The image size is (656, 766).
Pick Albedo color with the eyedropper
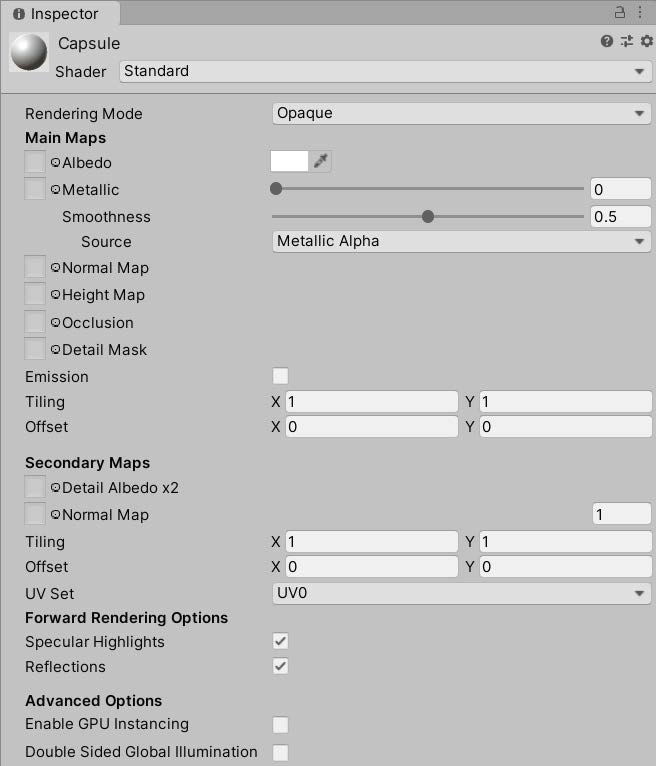tap(320, 161)
